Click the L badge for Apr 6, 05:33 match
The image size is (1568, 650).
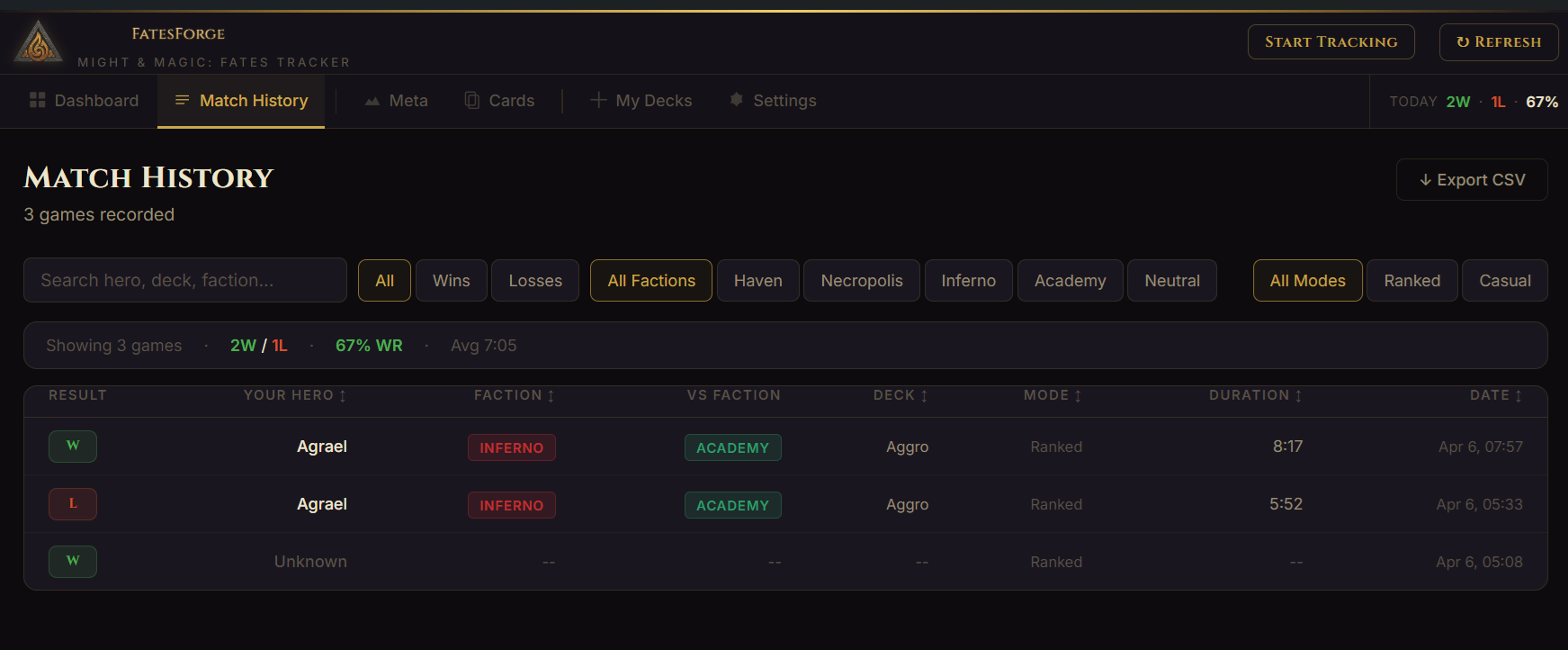(73, 503)
